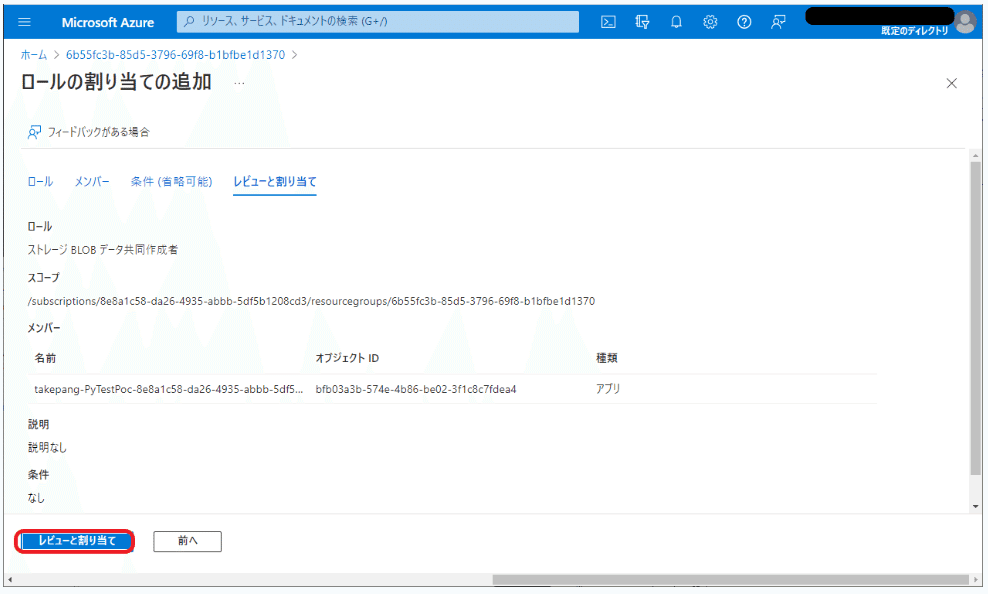Click the search magnifier icon
This screenshot has height=594, width=988.
(189, 21)
